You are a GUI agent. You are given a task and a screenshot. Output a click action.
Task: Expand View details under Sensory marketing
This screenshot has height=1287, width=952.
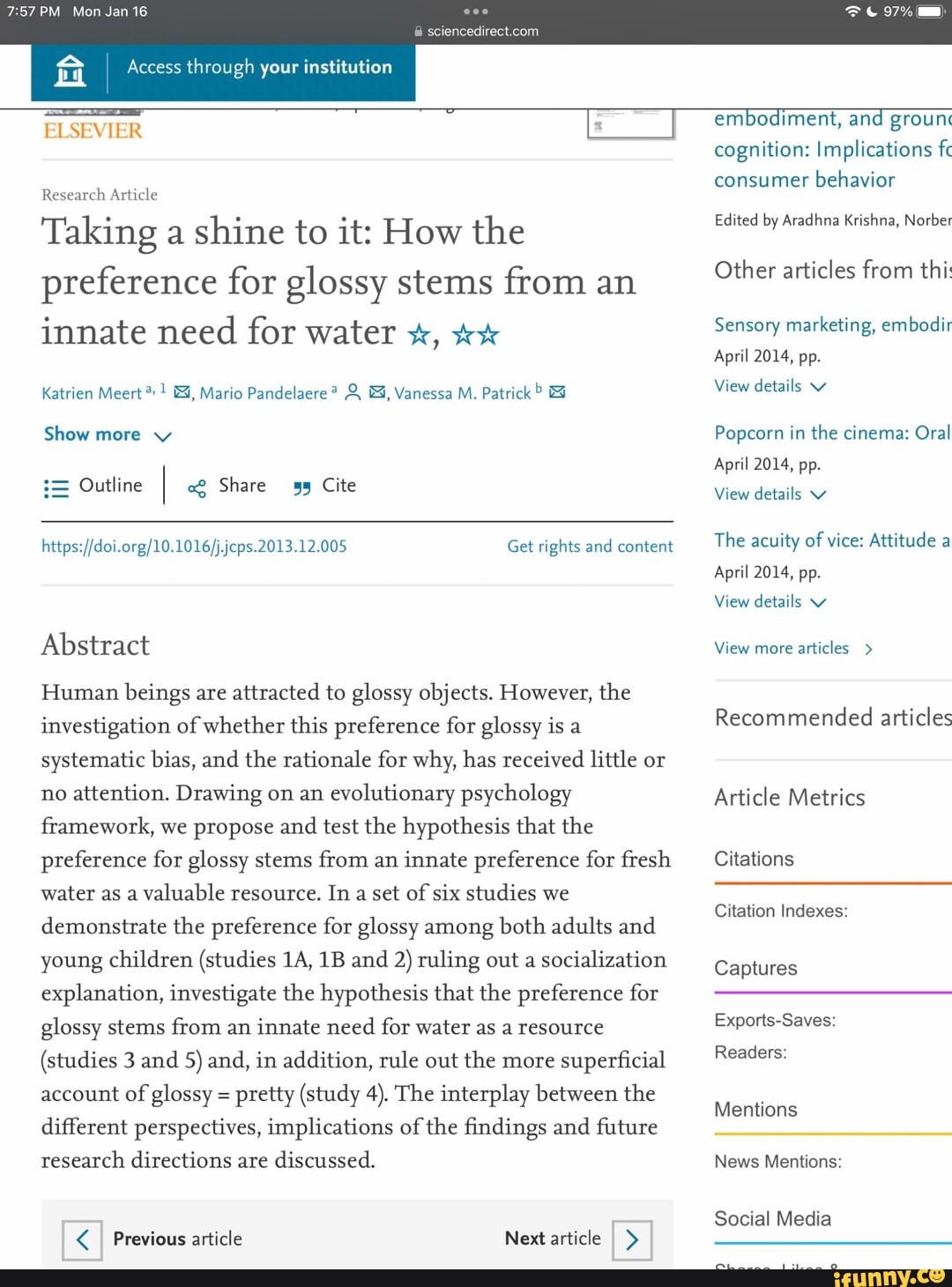(x=770, y=386)
